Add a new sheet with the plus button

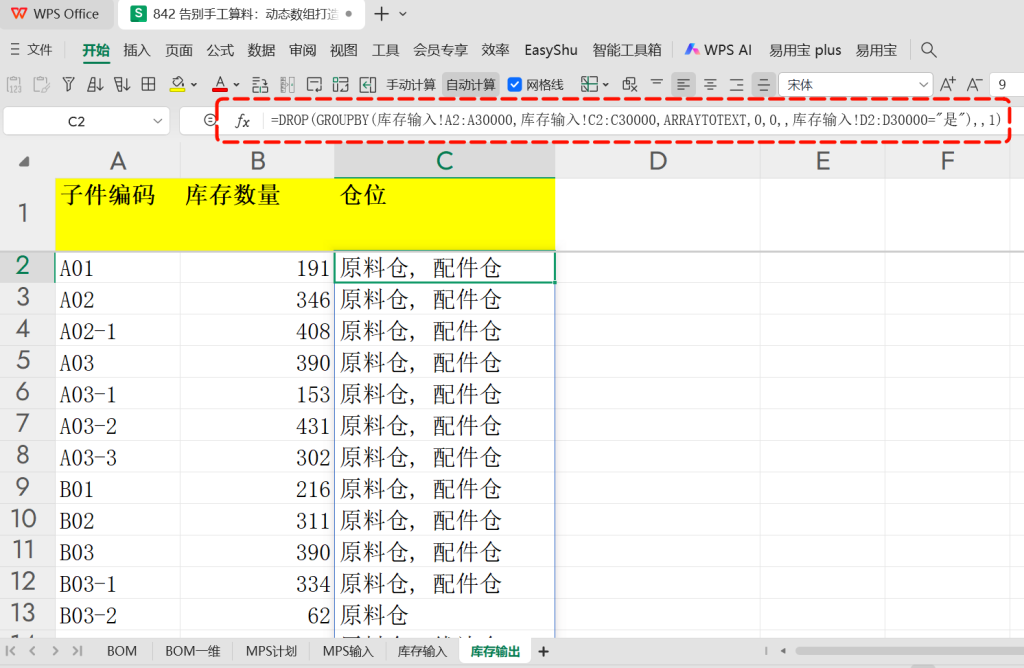(x=543, y=651)
